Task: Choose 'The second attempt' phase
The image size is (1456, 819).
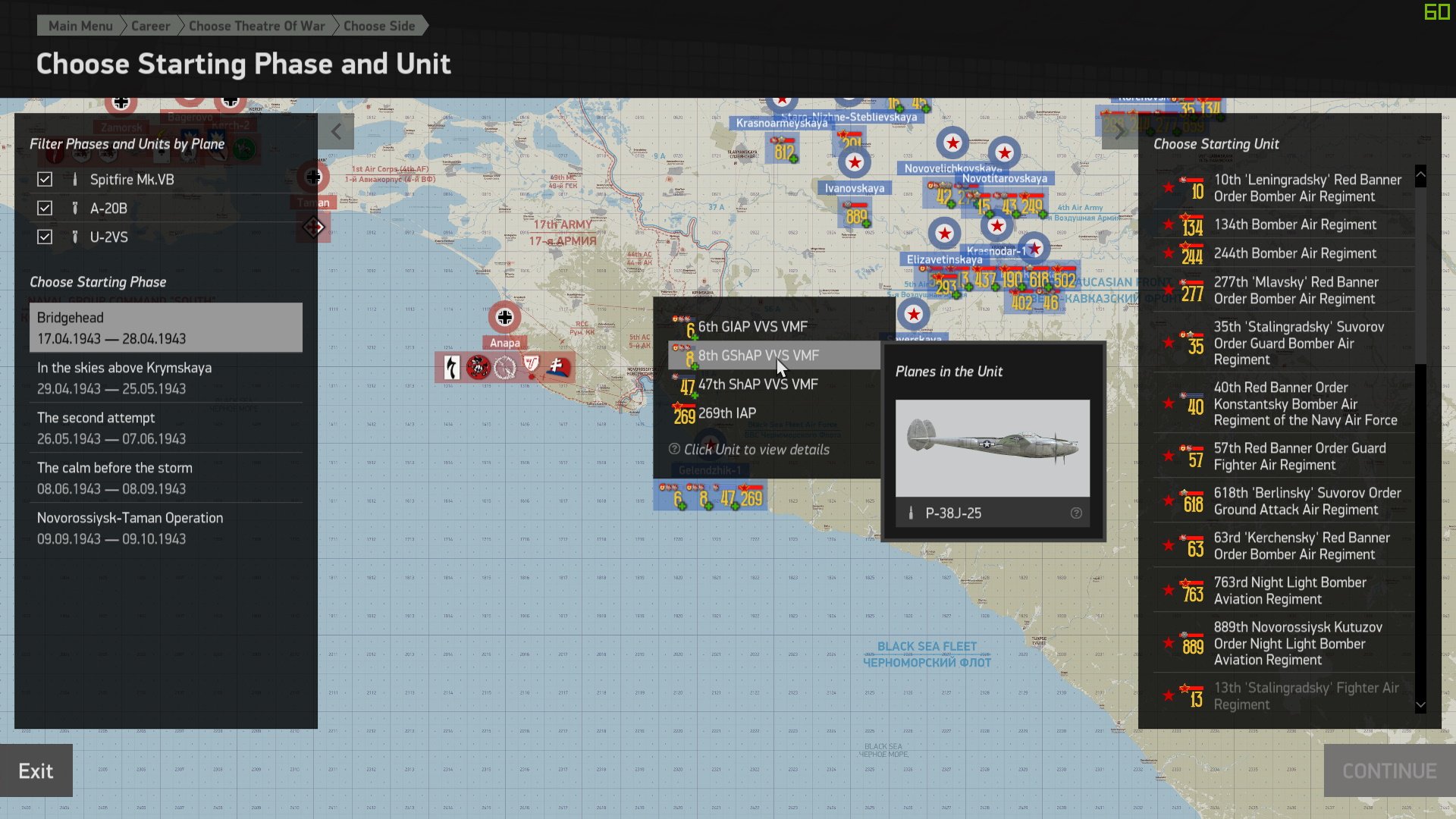Action: coord(165,428)
